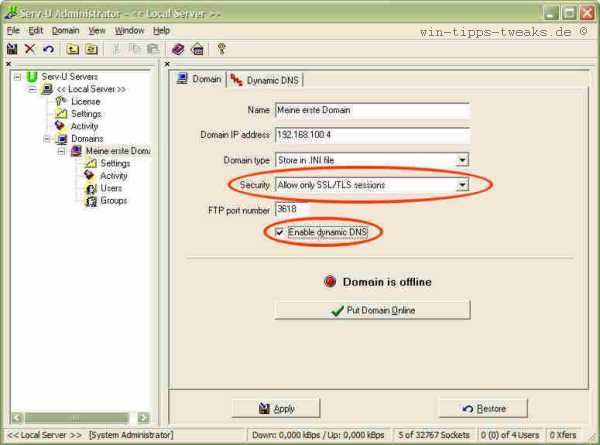600x445 pixels.
Task: Click the Name input field
Action: tap(372, 110)
